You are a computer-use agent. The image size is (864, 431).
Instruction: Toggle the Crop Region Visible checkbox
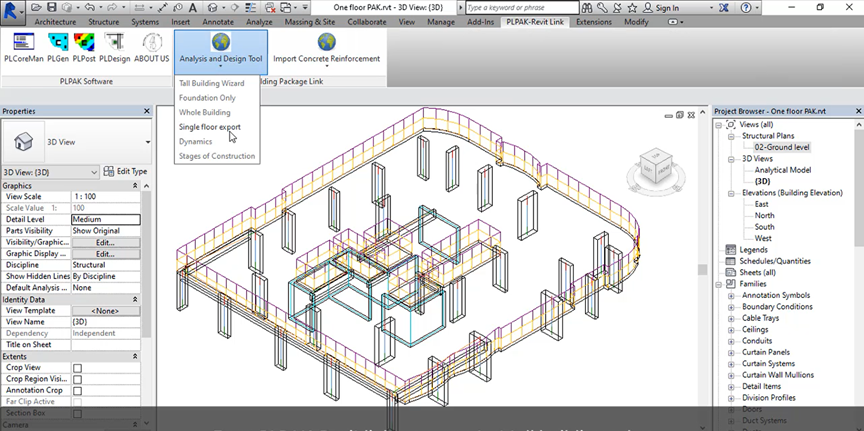[x=78, y=380]
